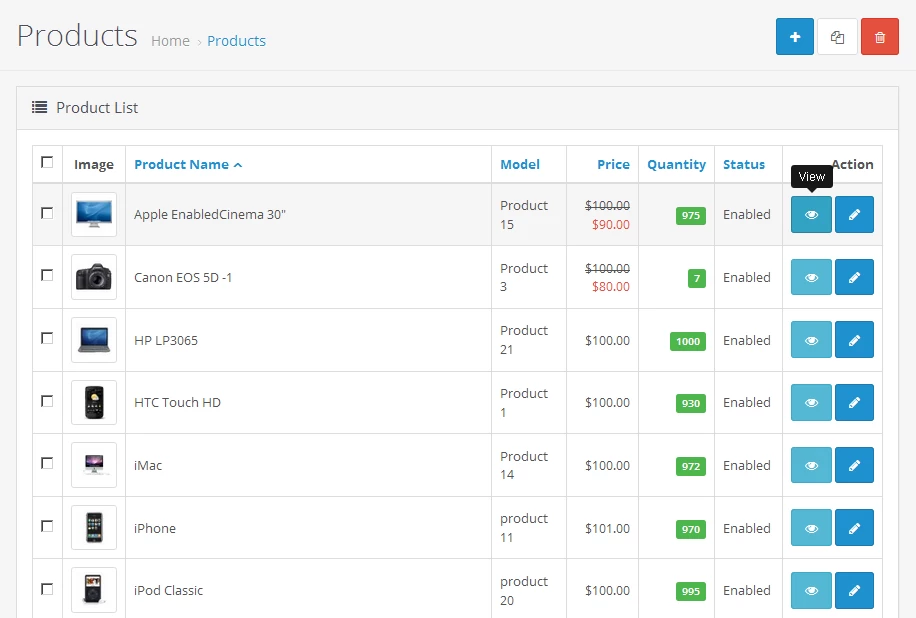Click the 930 quantity badge

coord(691,404)
